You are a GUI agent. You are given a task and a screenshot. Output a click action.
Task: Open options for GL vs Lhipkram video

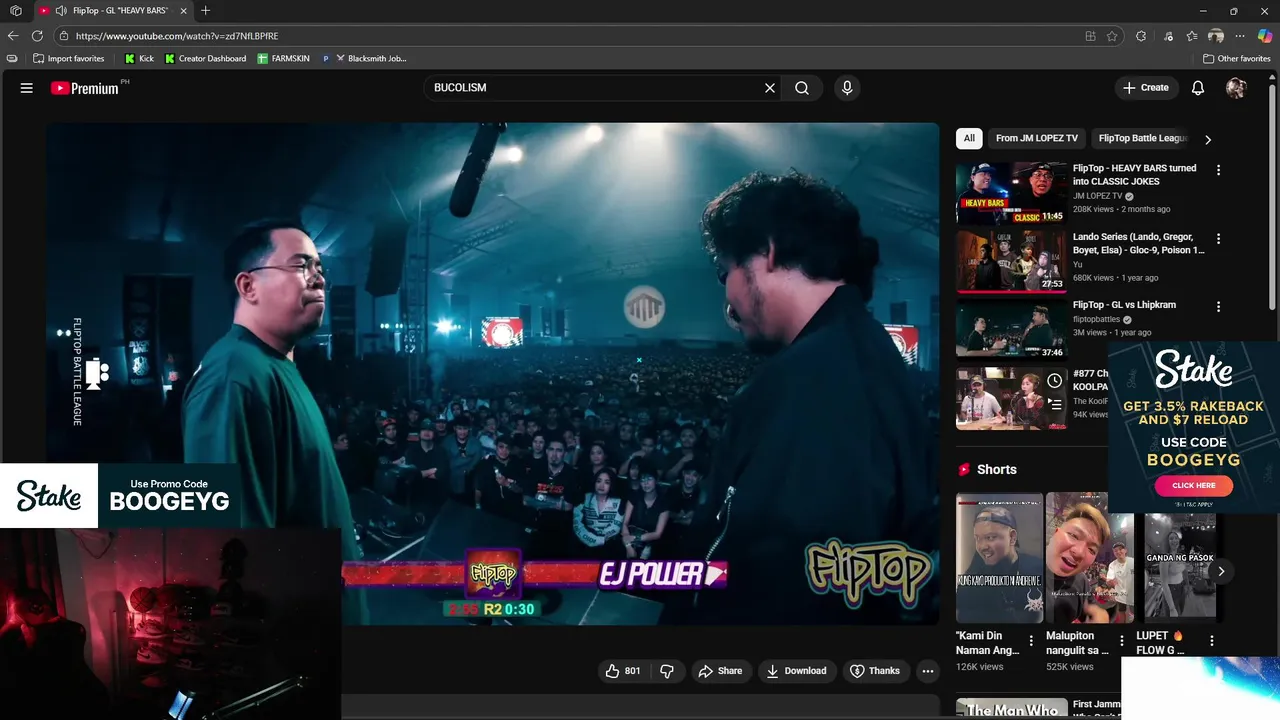(1218, 307)
